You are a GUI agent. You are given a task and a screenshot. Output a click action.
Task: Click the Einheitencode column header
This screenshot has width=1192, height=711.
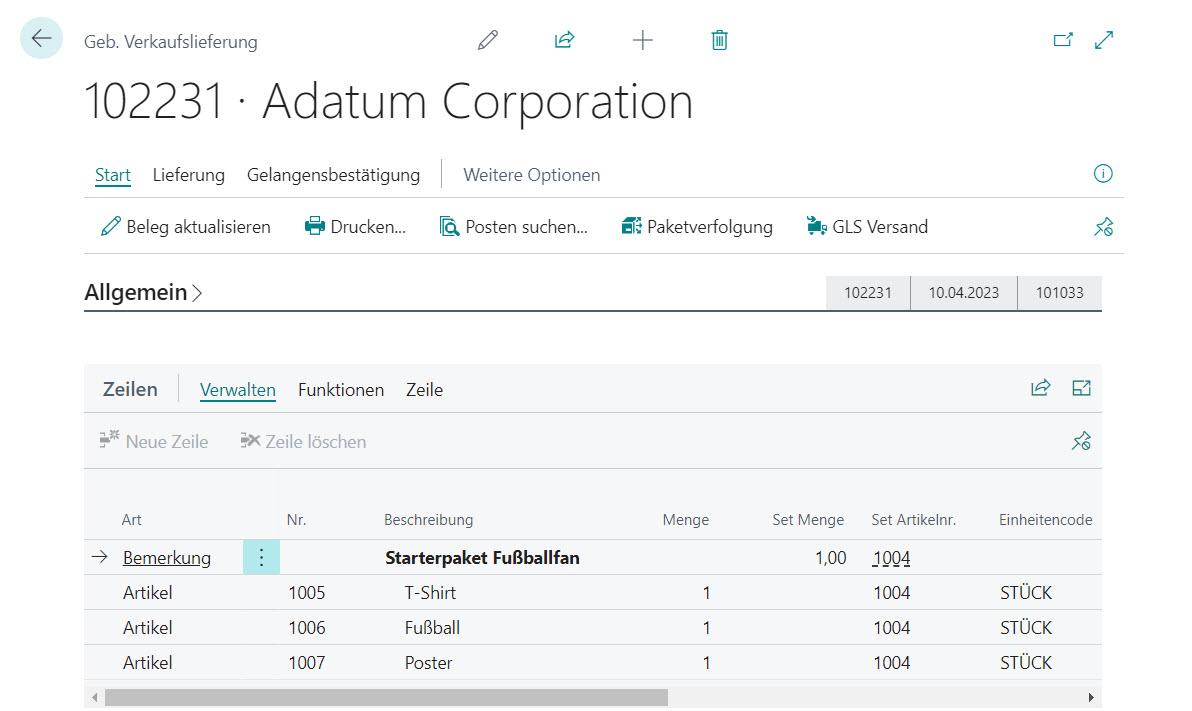click(x=1045, y=520)
